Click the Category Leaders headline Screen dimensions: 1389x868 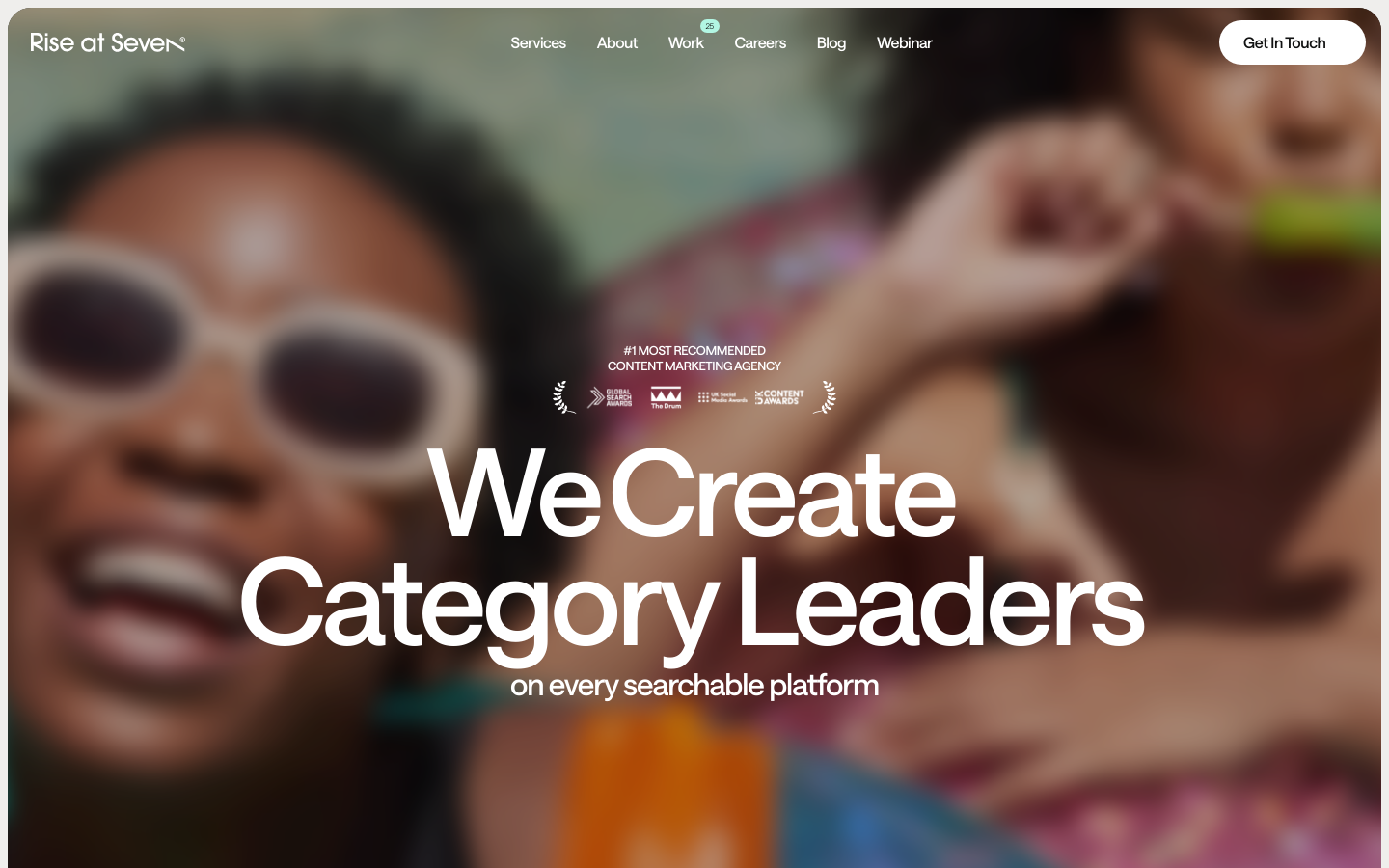click(692, 606)
